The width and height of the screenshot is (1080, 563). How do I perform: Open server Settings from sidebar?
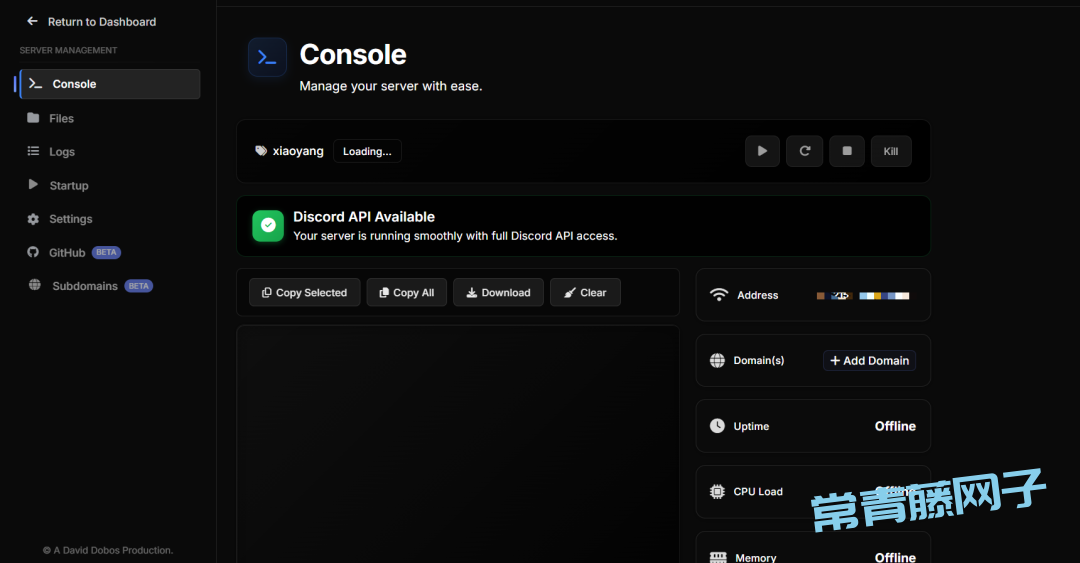click(70, 219)
